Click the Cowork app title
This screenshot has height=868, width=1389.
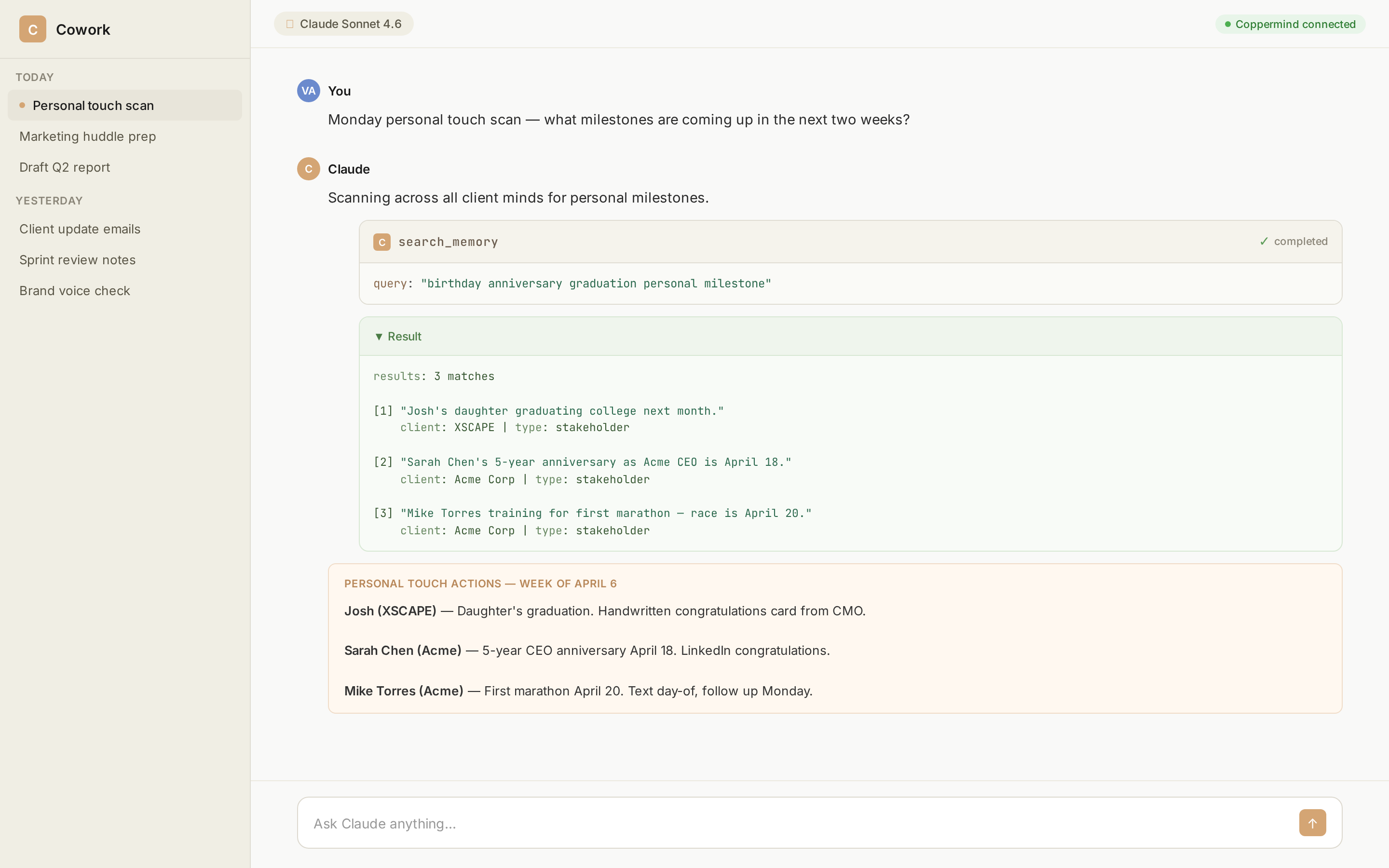[x=83, y=29]
